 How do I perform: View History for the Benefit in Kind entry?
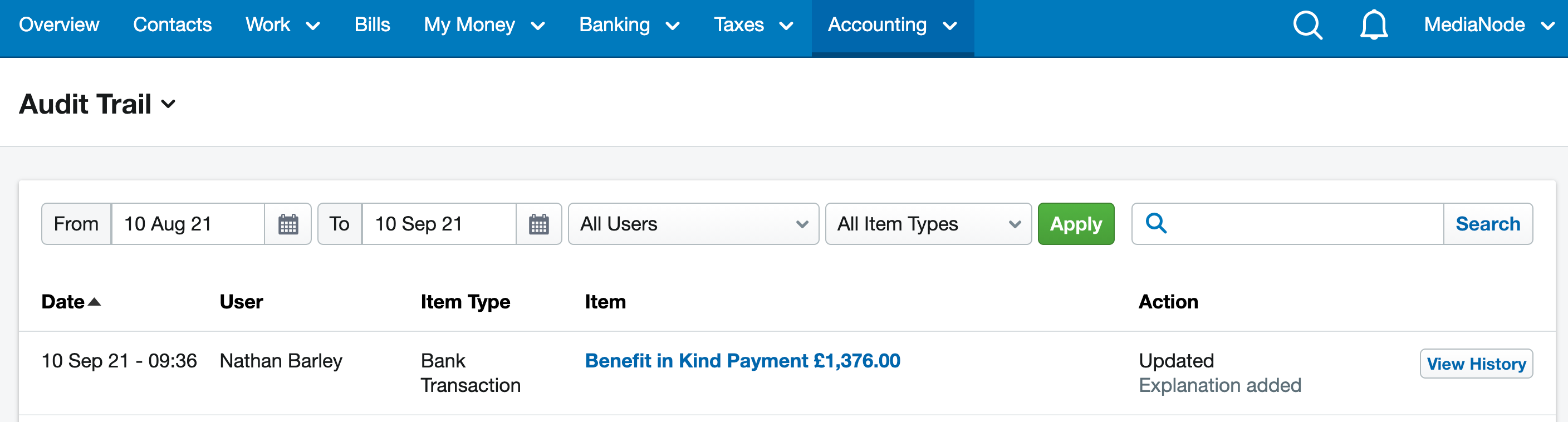(x=1476, y=364)
